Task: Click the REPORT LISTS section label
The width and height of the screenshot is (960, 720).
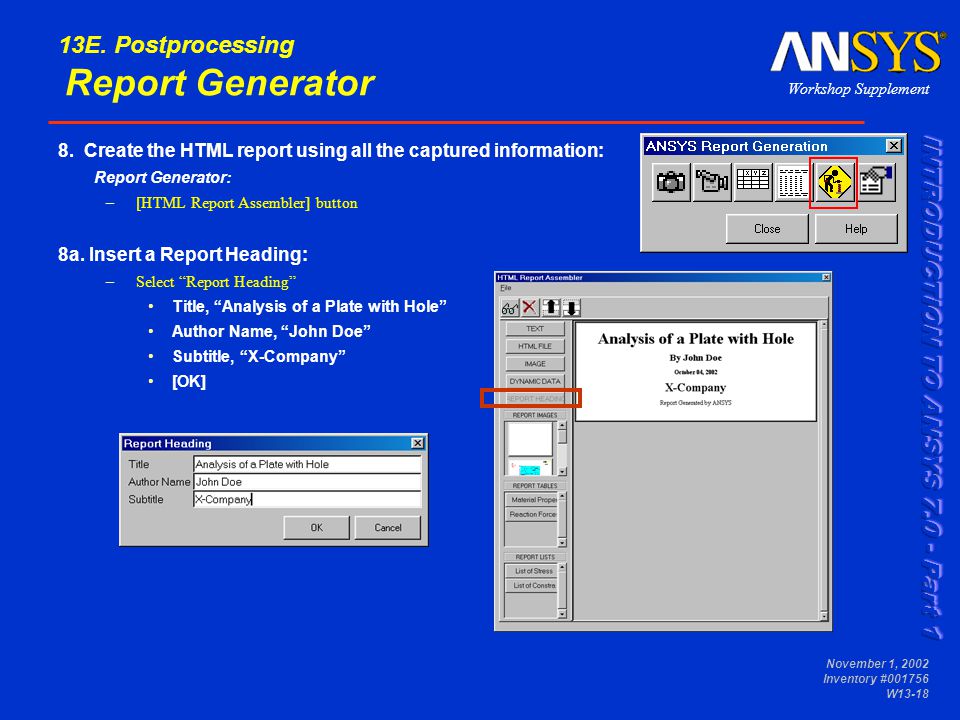Action: tap(535, 557)
